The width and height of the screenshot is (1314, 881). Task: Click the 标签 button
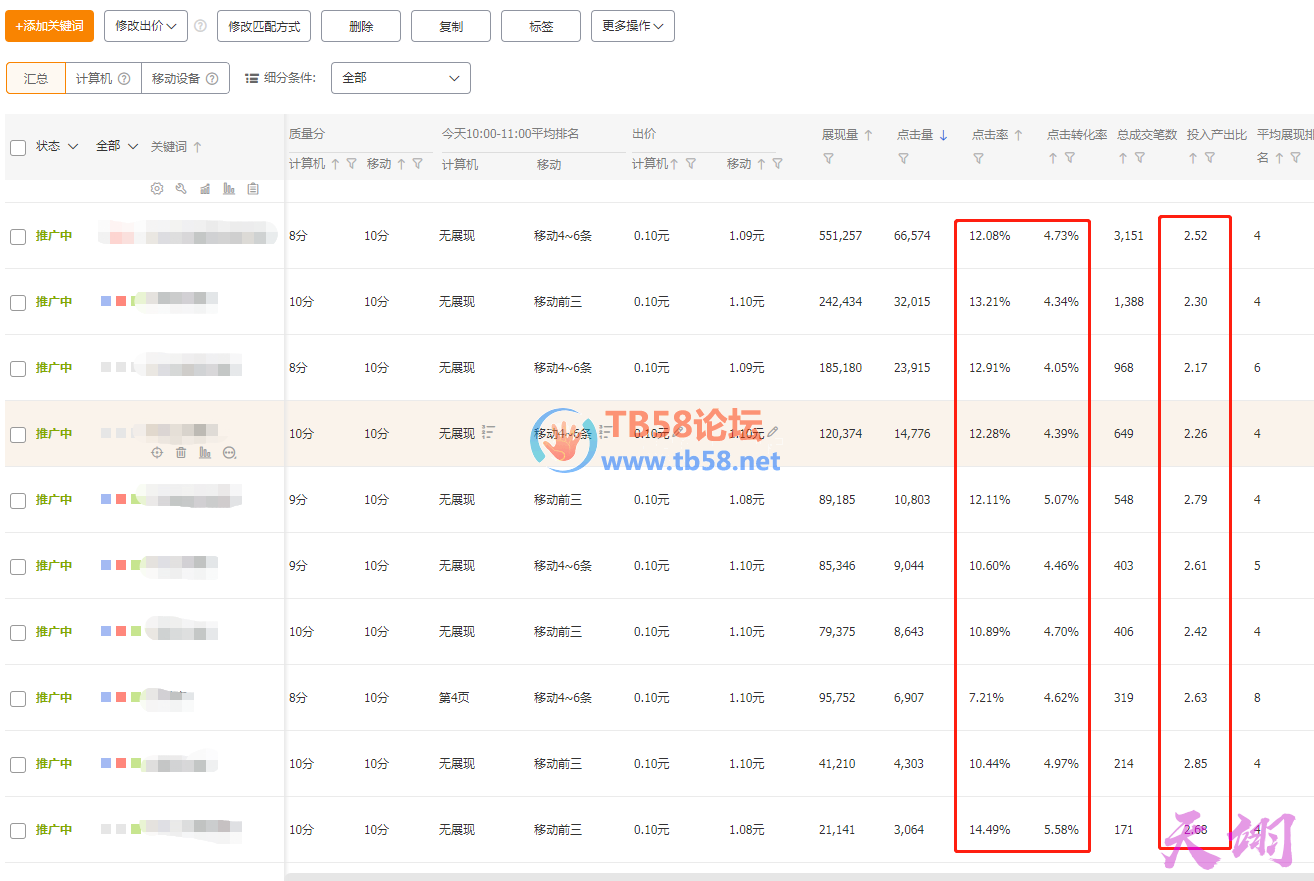pyautogui.click(x=541, y=26)
